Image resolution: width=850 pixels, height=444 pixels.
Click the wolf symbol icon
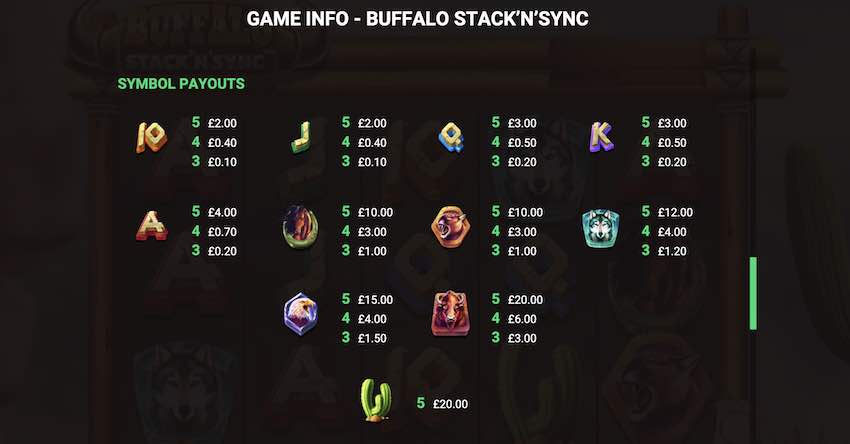[601, 228]
